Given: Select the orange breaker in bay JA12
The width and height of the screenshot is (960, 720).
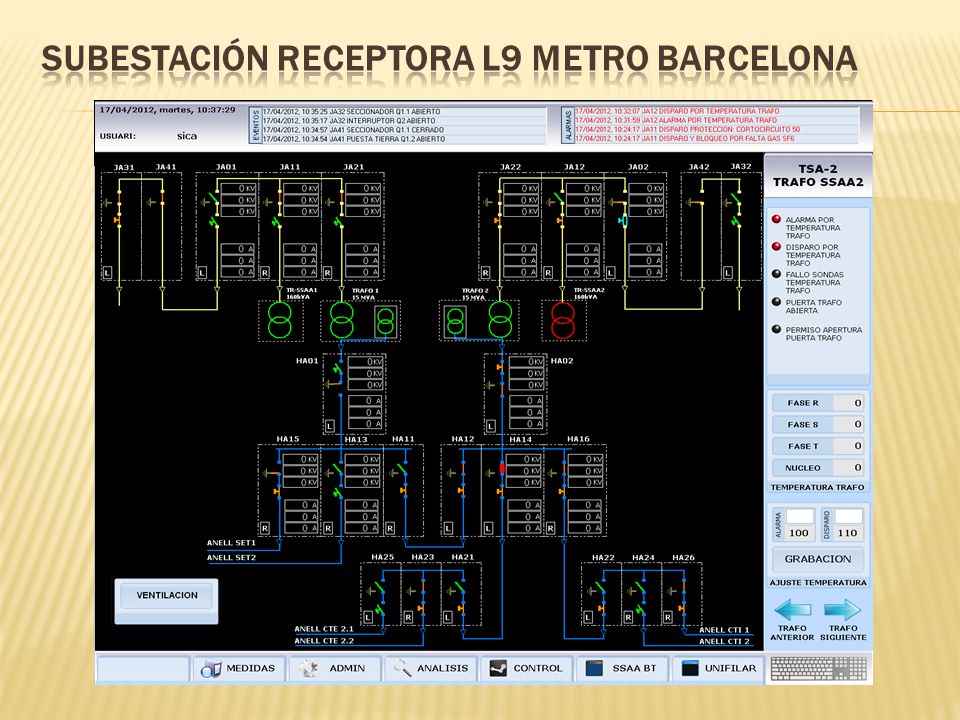Looking at the screenshot, I should [560, 219].
